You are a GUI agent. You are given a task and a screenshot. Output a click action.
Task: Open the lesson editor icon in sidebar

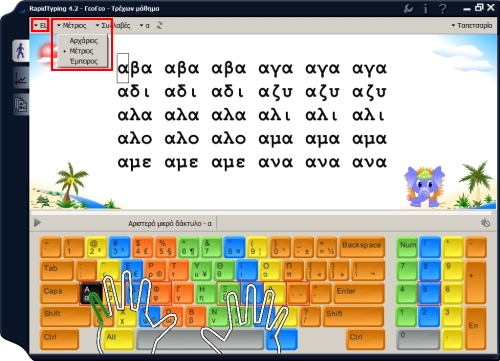coord(21,104)
